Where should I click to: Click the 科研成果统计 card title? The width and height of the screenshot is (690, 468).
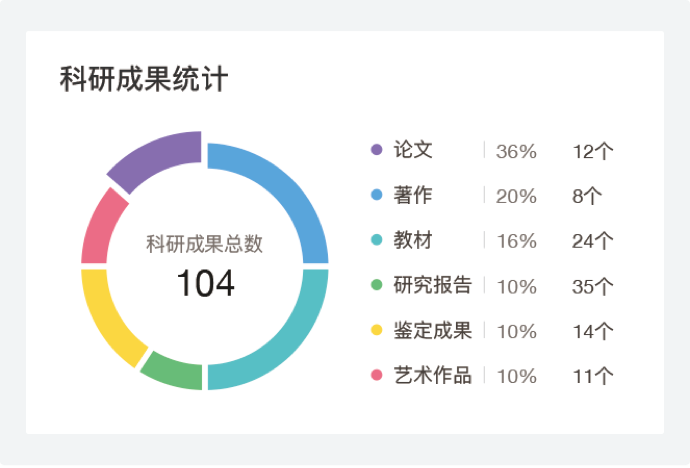pyautogui.click(x=144, y=79)
